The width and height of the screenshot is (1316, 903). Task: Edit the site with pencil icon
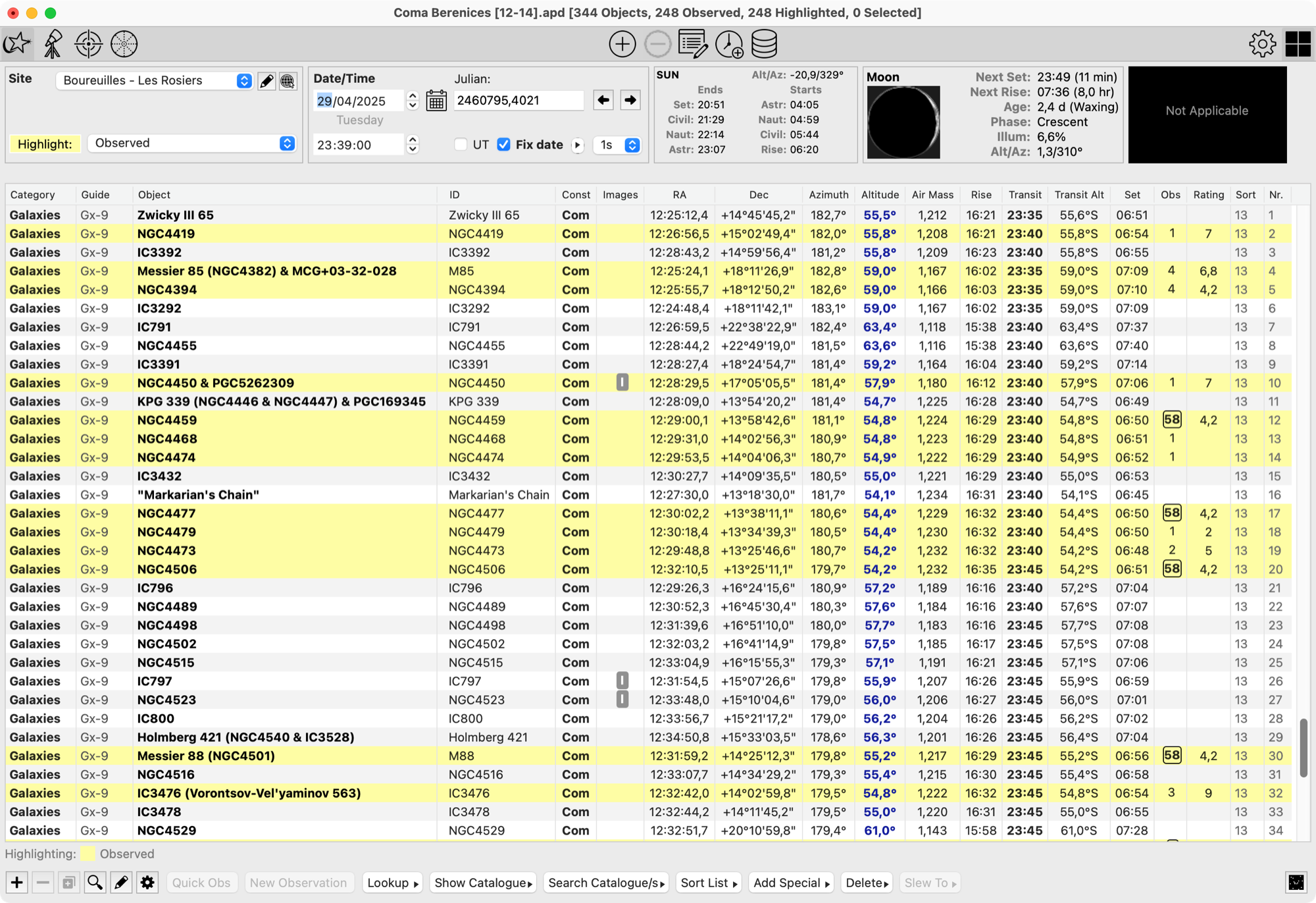pos(266,81)
